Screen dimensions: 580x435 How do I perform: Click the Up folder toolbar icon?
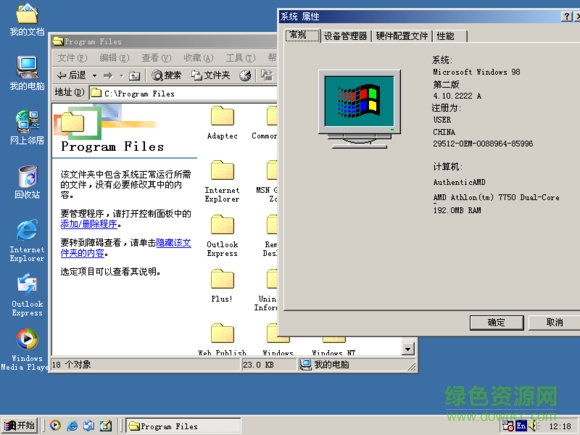pos(134,76)
